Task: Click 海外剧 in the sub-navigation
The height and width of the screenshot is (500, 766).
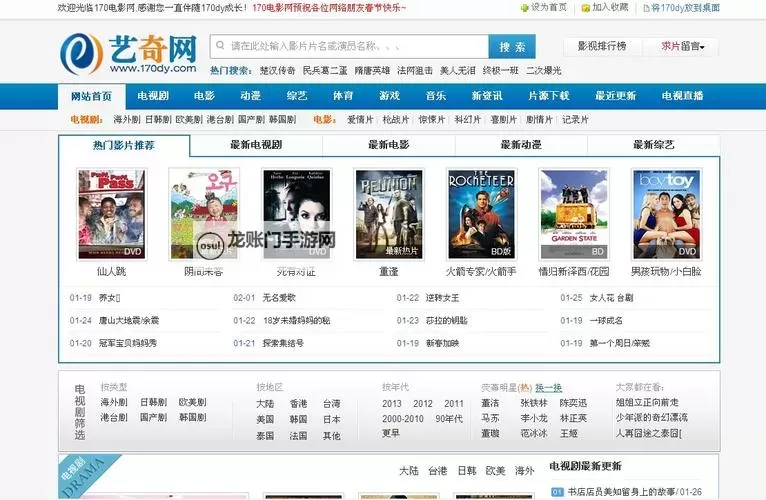Action: (127, 119)
